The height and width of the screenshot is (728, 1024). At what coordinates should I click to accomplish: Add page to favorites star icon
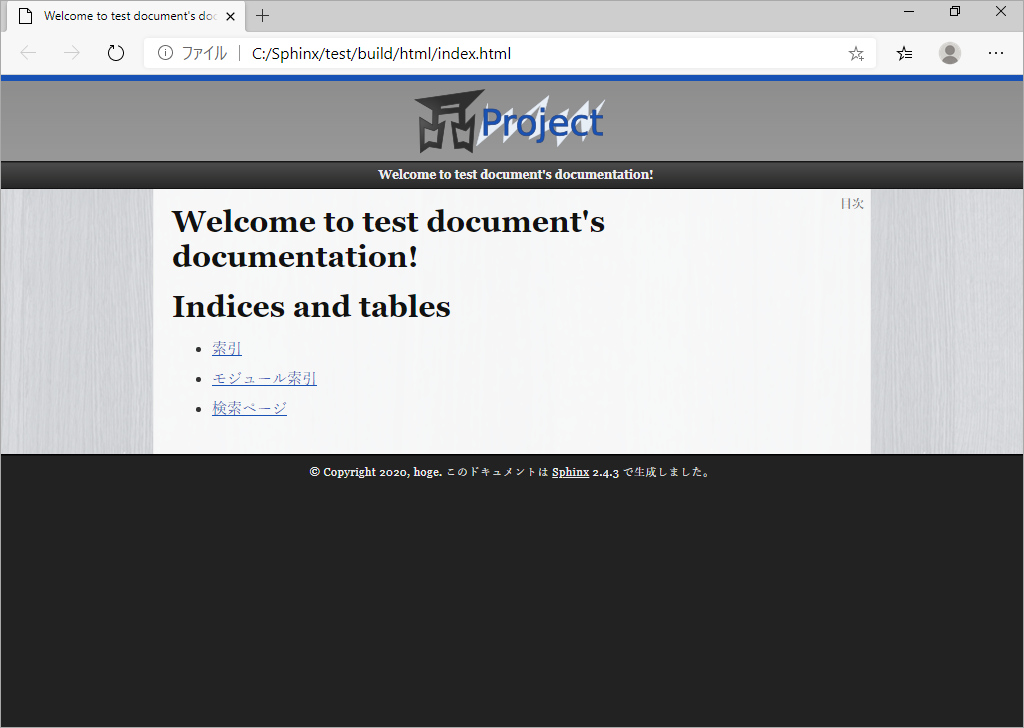(856, 54)
